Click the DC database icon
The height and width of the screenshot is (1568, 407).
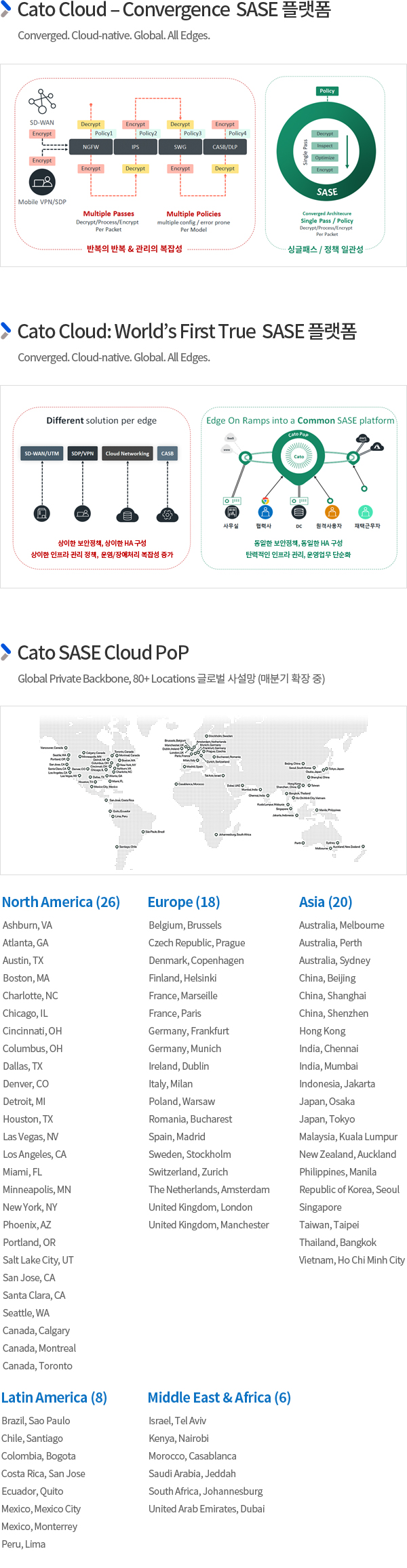pos(298,512)
